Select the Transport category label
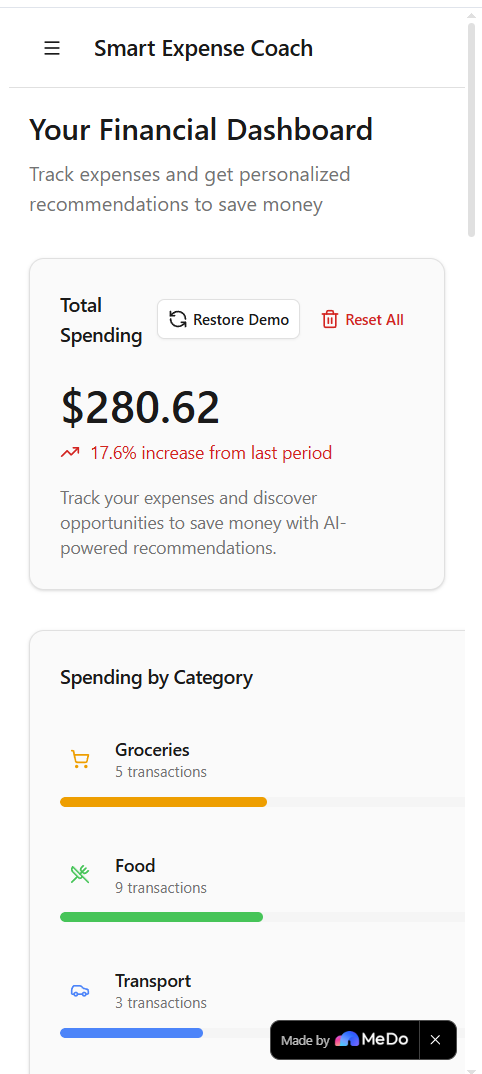The height and width of the screenshot is (1074, 482). coord(153,981)
